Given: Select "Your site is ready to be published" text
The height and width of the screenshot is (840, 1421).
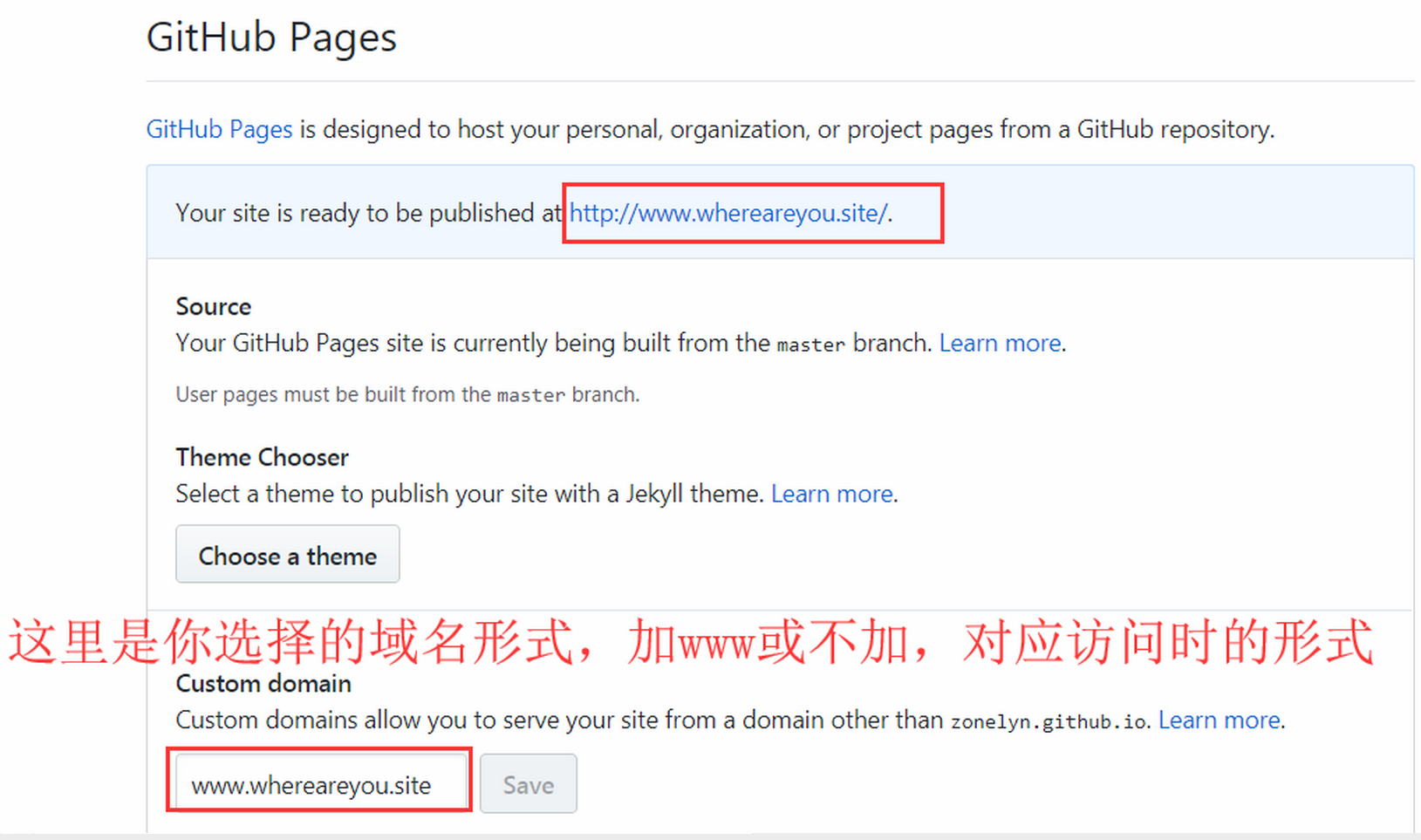Looking at the screenshot, I should pyautogui.click(x=370, y=213).
